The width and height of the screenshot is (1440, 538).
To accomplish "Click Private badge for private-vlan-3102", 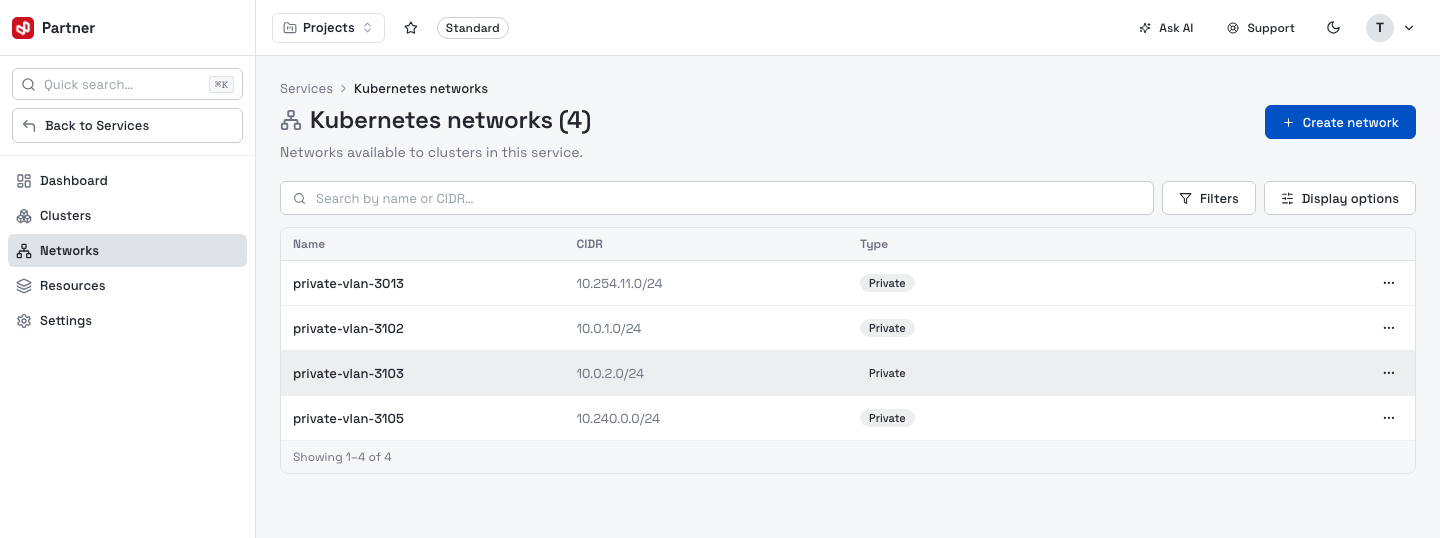I will 887,328.
